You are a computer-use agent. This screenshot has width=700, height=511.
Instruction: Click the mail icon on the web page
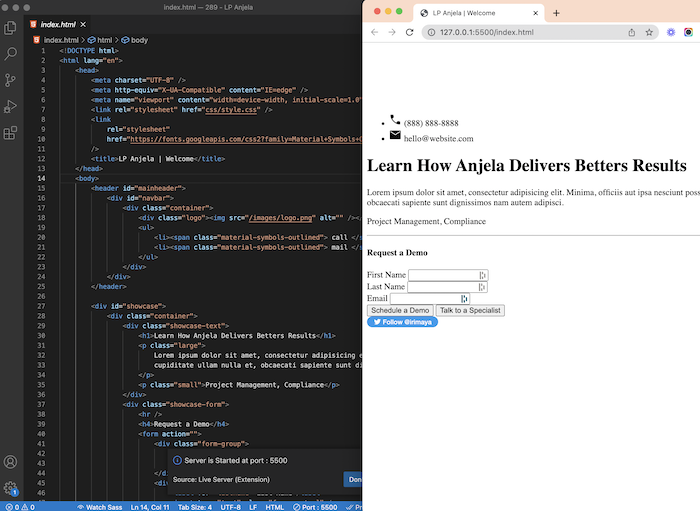click(395, 135)
